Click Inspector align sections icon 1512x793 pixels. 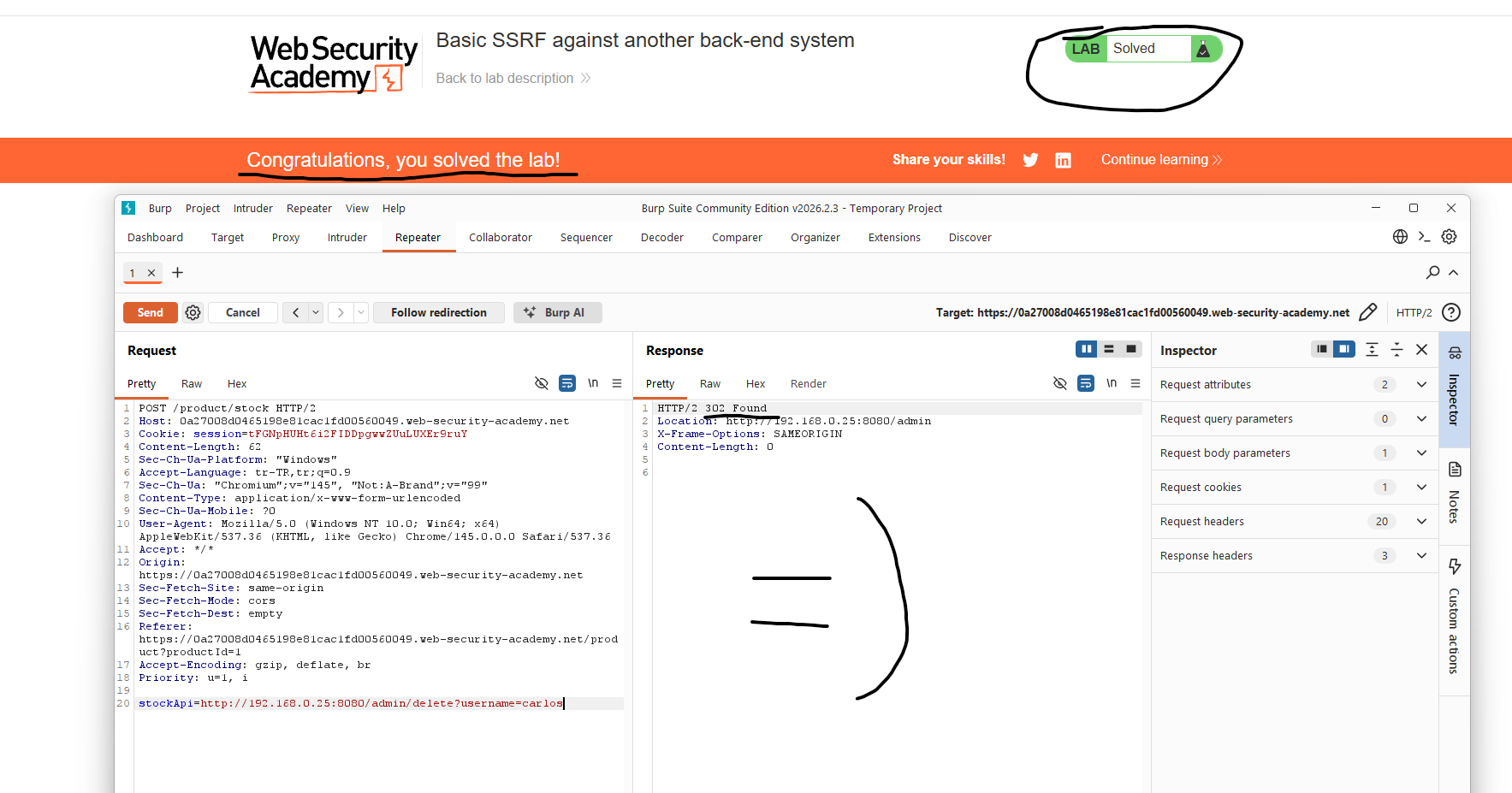pos(1372,349)
